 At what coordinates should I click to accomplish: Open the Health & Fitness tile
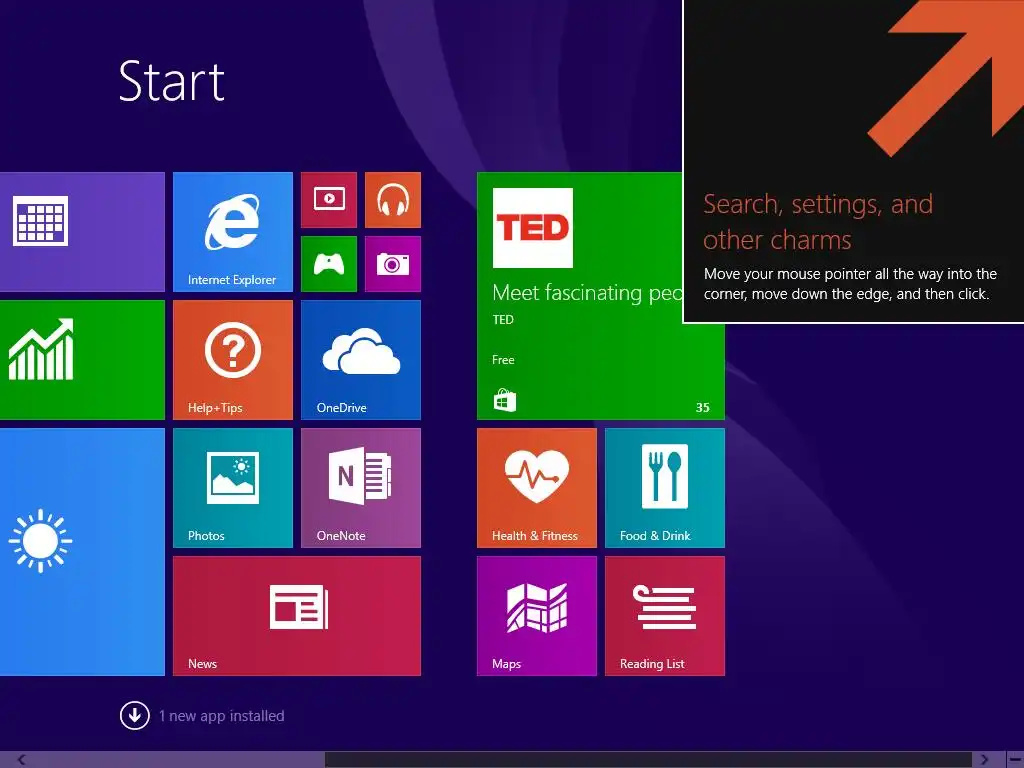pyautogui.click(x=536, y=488)
